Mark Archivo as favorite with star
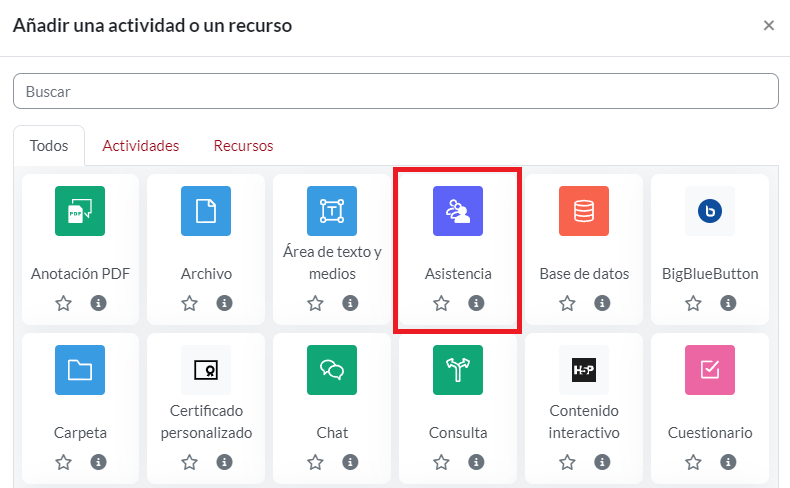Image resolution: width=790 pixels, height=488 pixels. pos(189,303)
